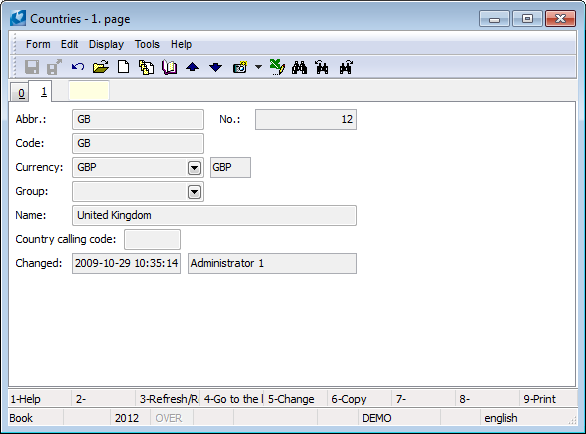Open the Currency dropdown arrow

[194, 168]
